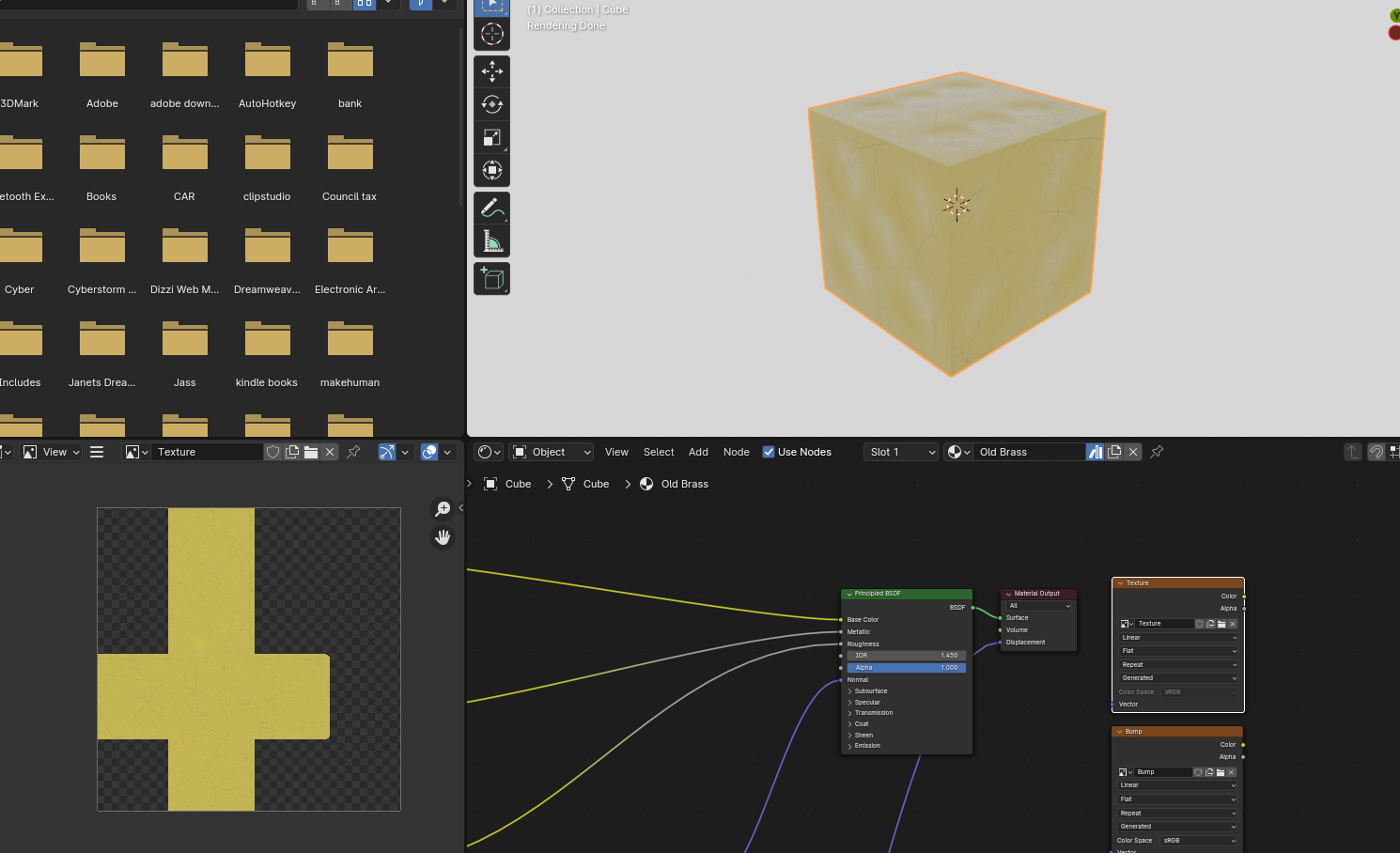Toggle fake user shield for Texture image
The width and height of the screenshot is (1400, 853).
pos(272,452)
